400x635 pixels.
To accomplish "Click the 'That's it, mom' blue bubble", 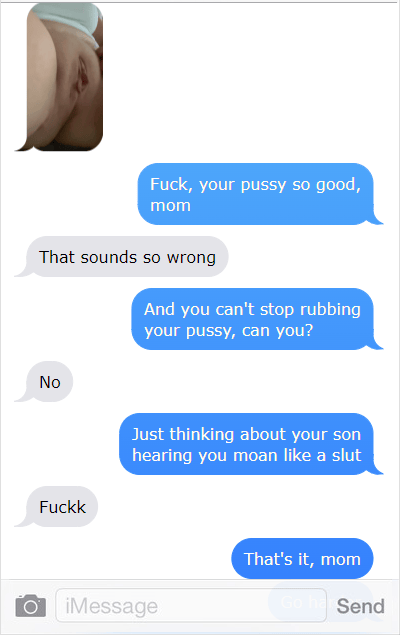I will [302, 558].
